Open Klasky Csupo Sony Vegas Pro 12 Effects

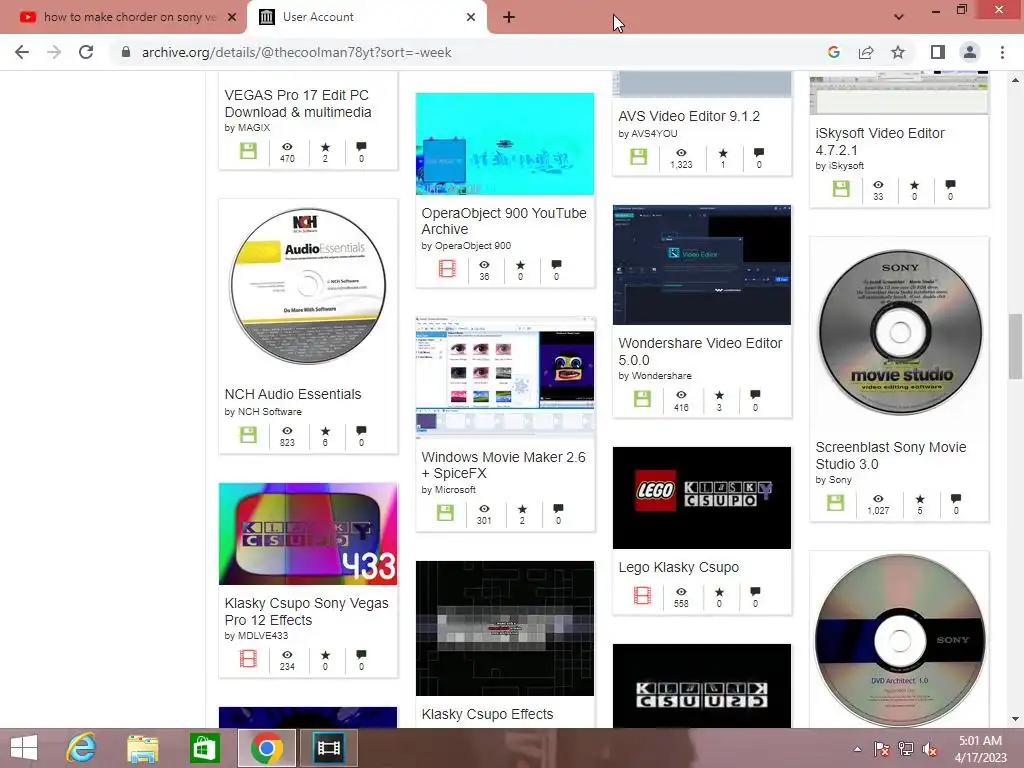click(x=306, y=612)
